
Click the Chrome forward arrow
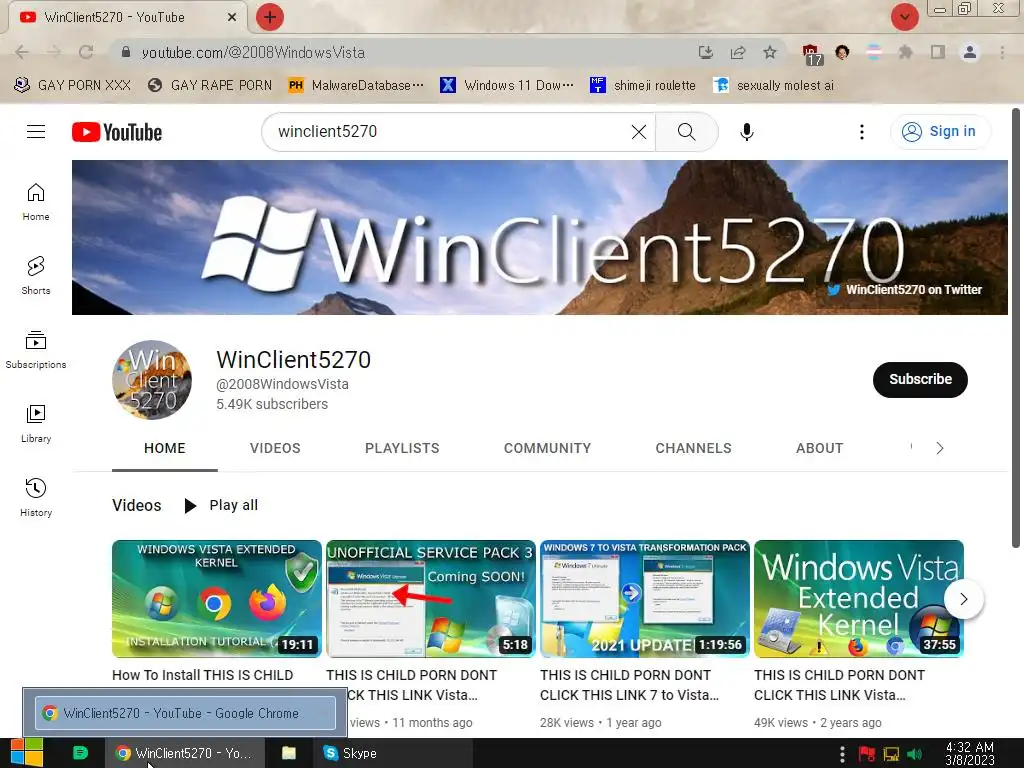(x=54, y=52)
